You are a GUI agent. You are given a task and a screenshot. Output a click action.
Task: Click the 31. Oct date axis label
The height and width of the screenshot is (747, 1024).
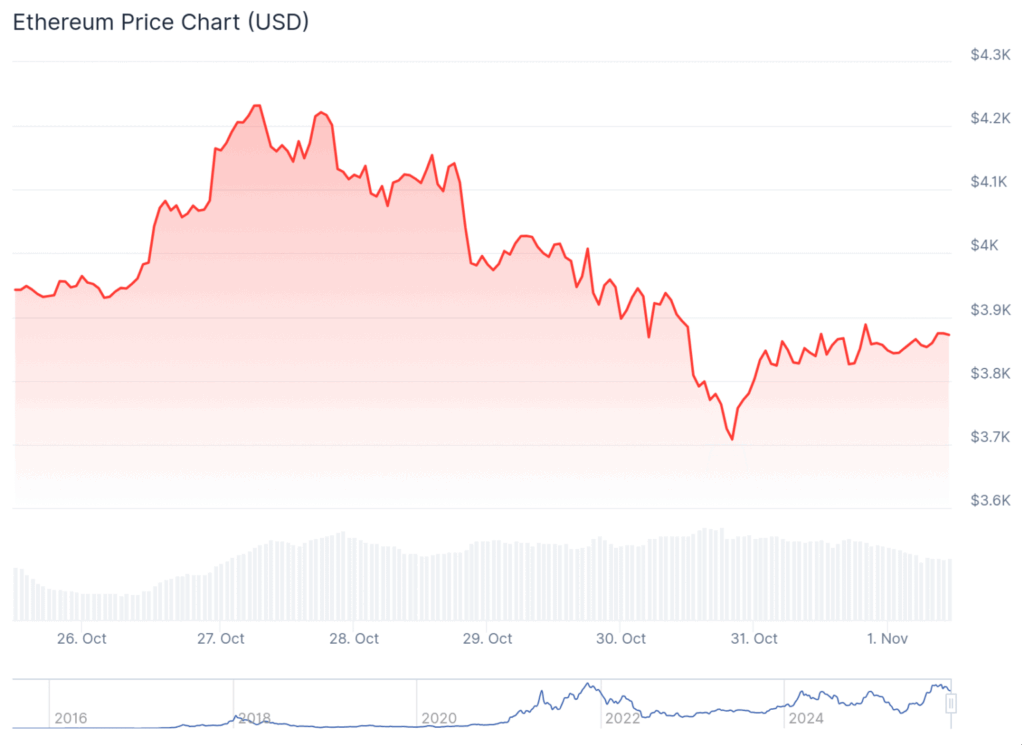click(x=754, y=638)
